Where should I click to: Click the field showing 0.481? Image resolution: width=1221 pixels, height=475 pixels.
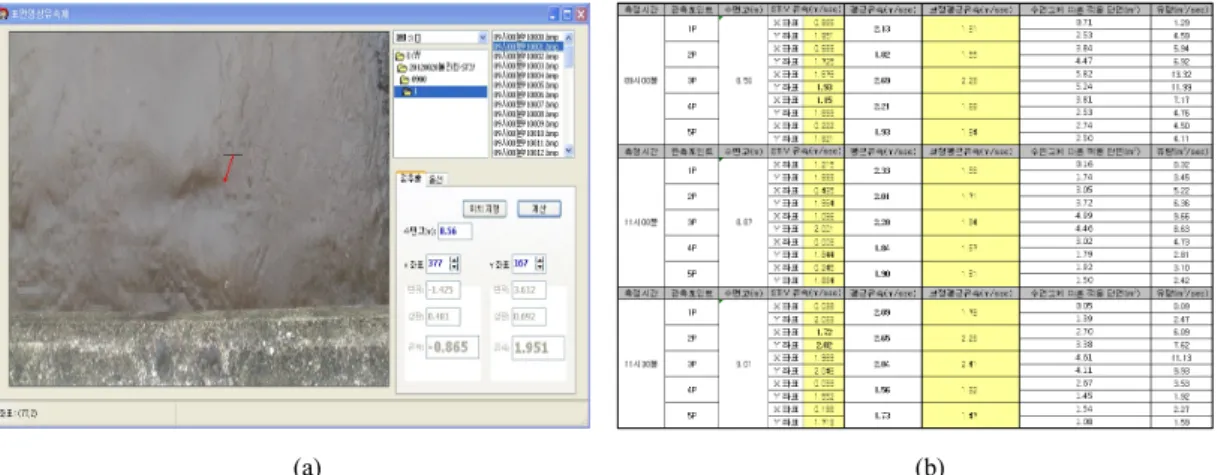click(x=443, y=317)
